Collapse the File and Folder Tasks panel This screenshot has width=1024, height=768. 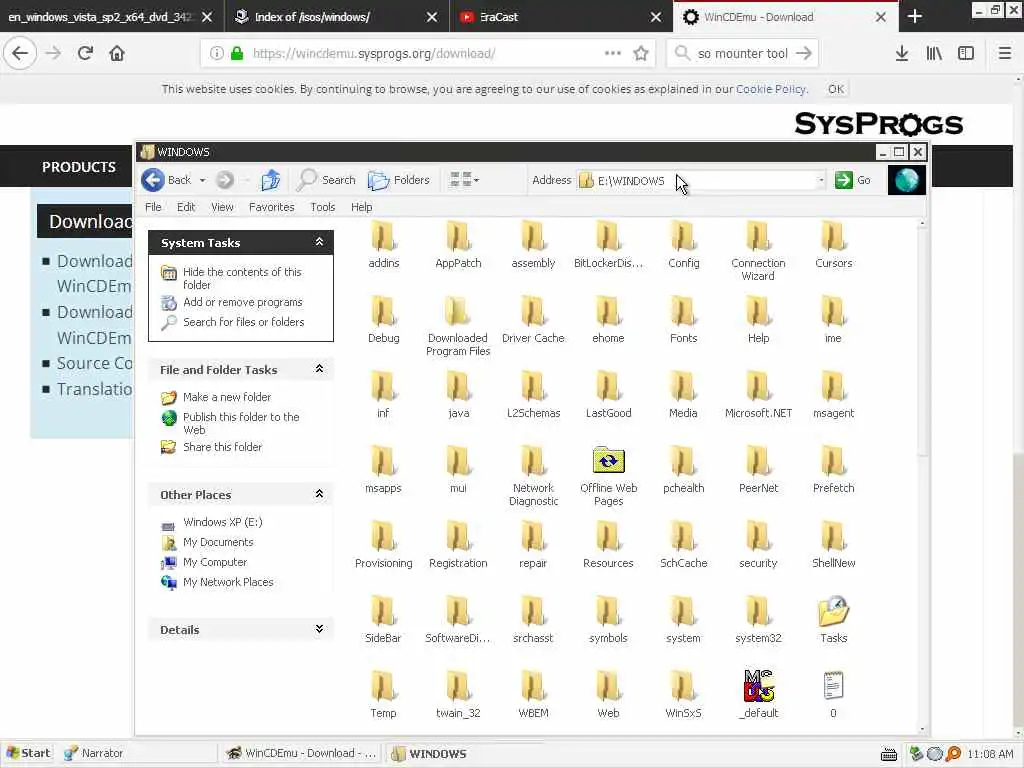[319, 369]
